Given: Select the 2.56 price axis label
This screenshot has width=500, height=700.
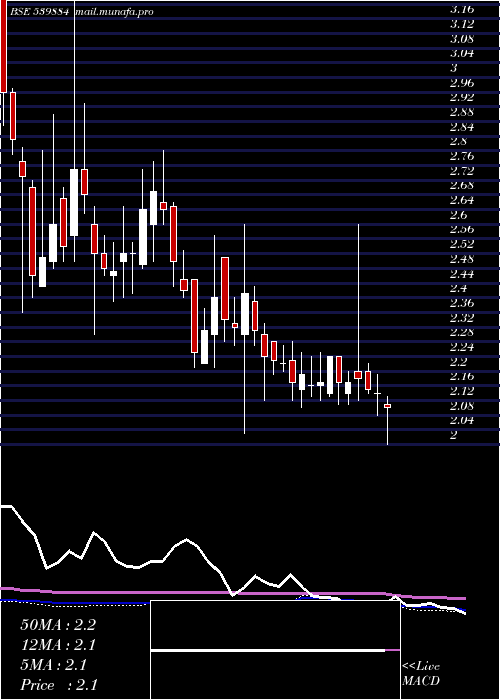Looking at the screenshot, I should click(x=461, y=229).
